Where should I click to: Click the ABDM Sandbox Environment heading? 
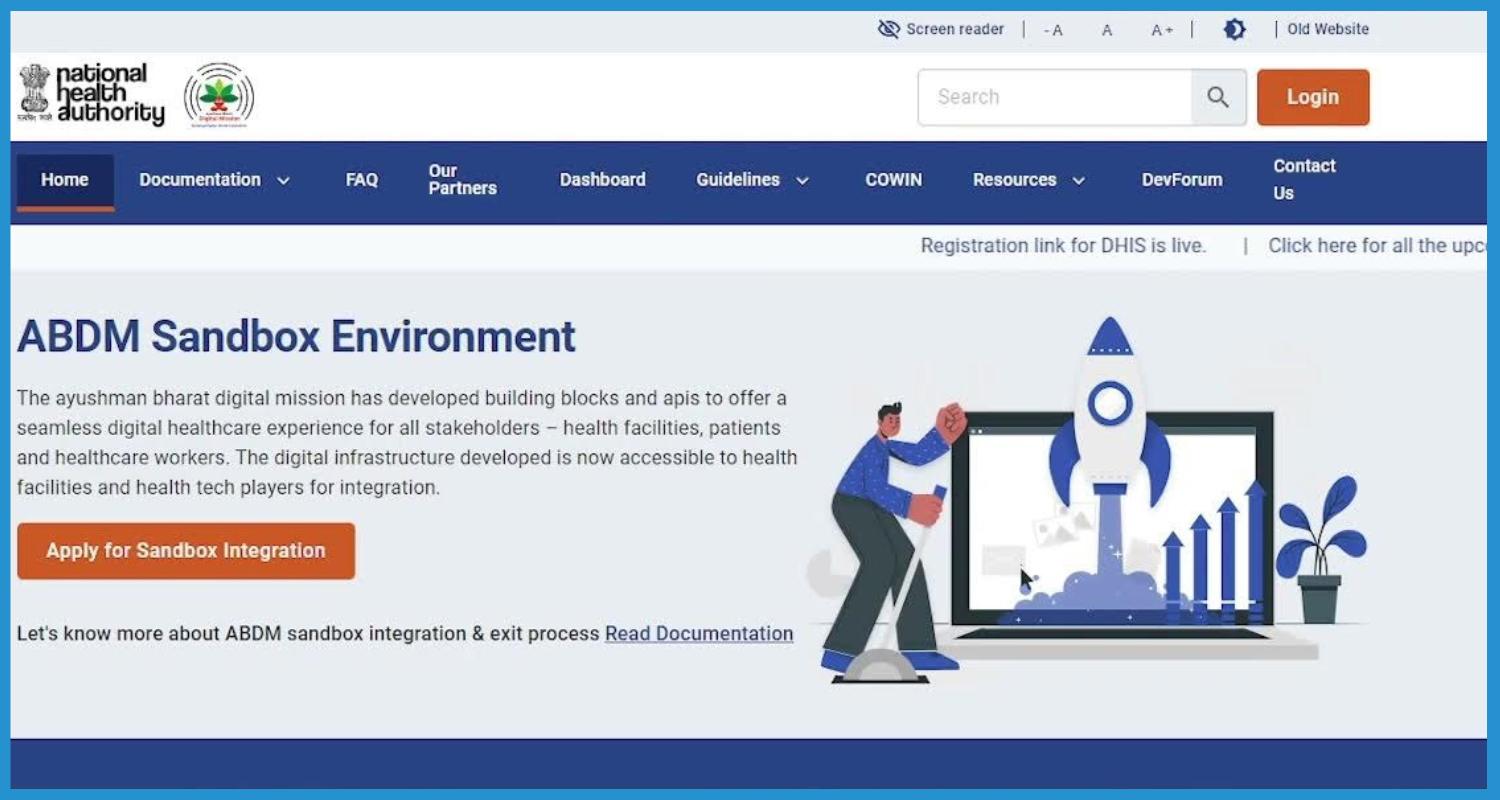[x=297, y=337]
